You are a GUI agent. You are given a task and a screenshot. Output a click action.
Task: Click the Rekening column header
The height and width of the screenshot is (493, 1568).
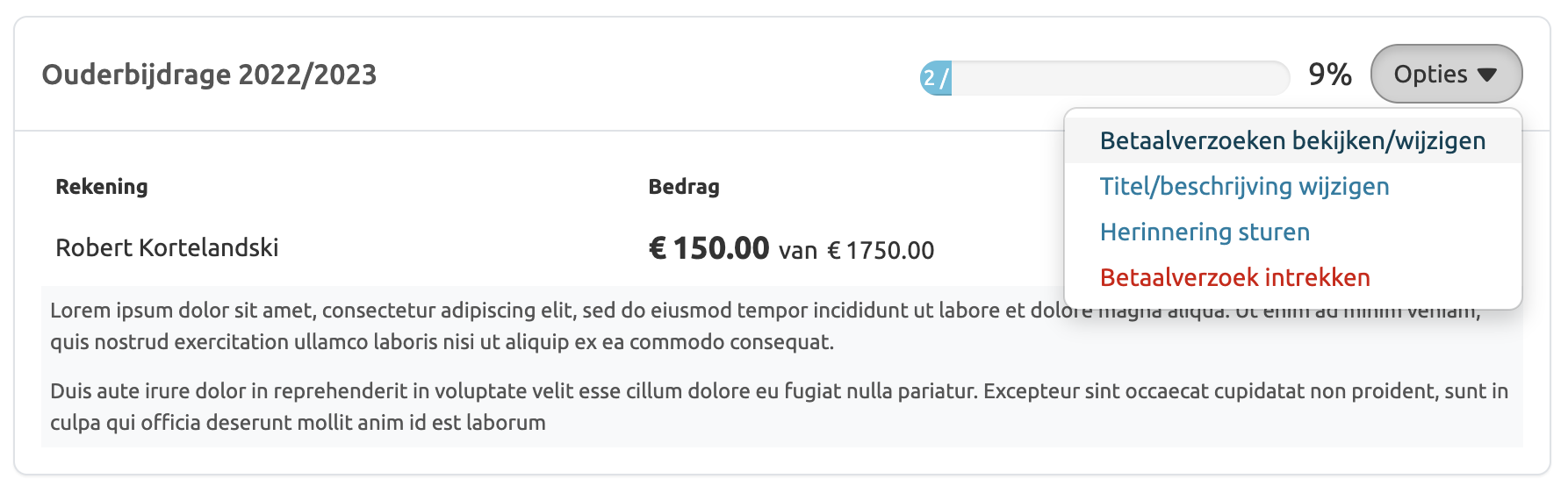102,186
